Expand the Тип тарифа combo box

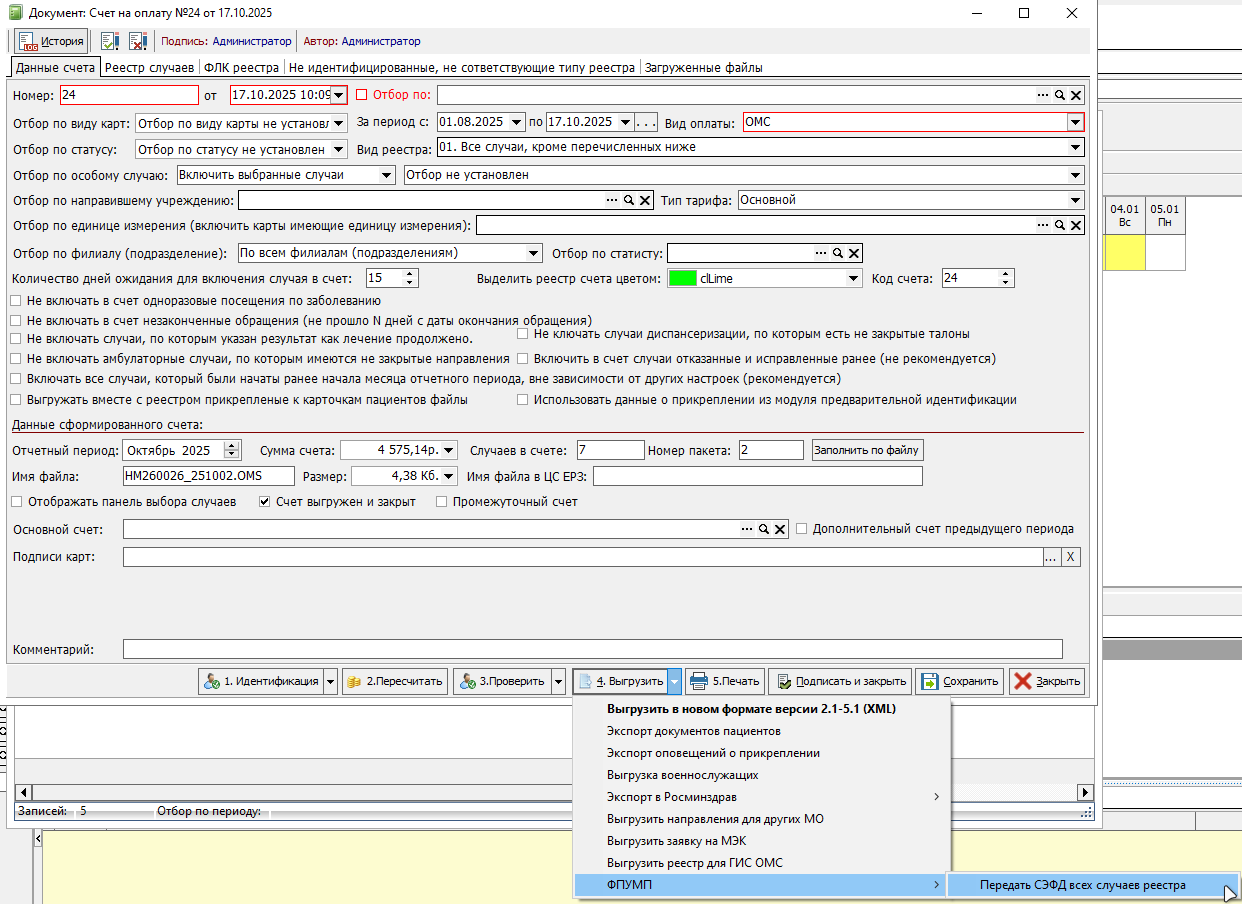pos(1074,200)
